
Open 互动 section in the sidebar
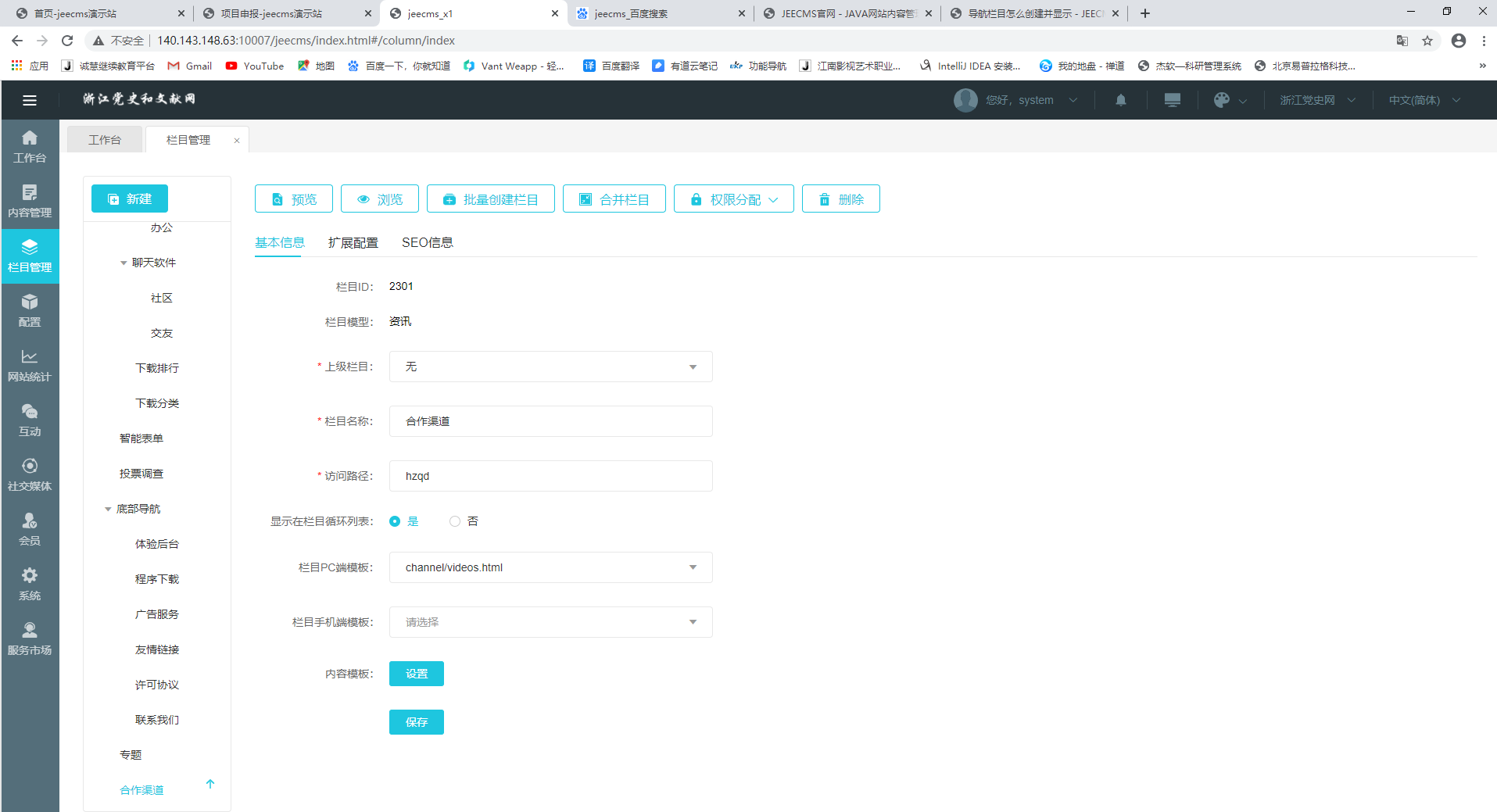click(x=30, y=420)
